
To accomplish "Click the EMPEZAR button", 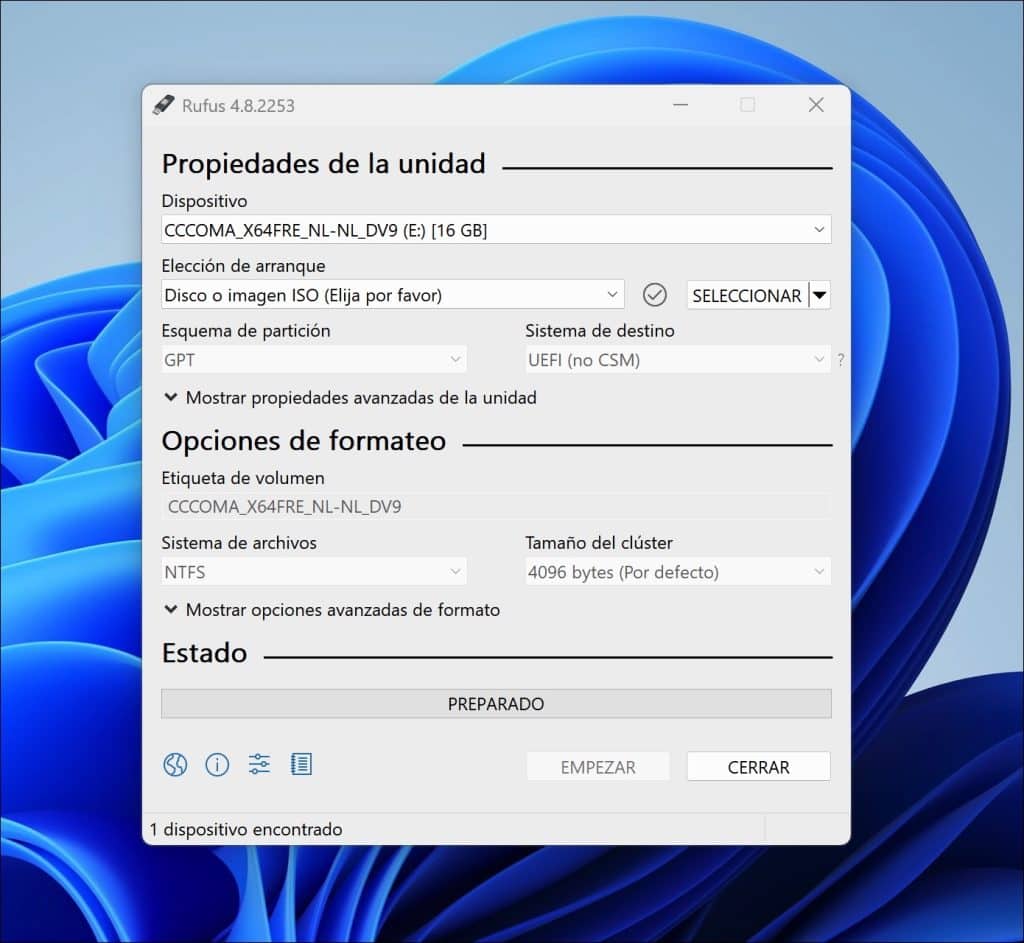I will point(598,767).
